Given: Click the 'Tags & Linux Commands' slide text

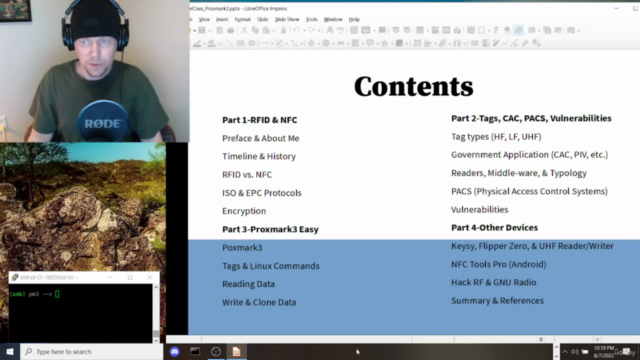Looking at the screenshot, I should [x=271, y=266].
